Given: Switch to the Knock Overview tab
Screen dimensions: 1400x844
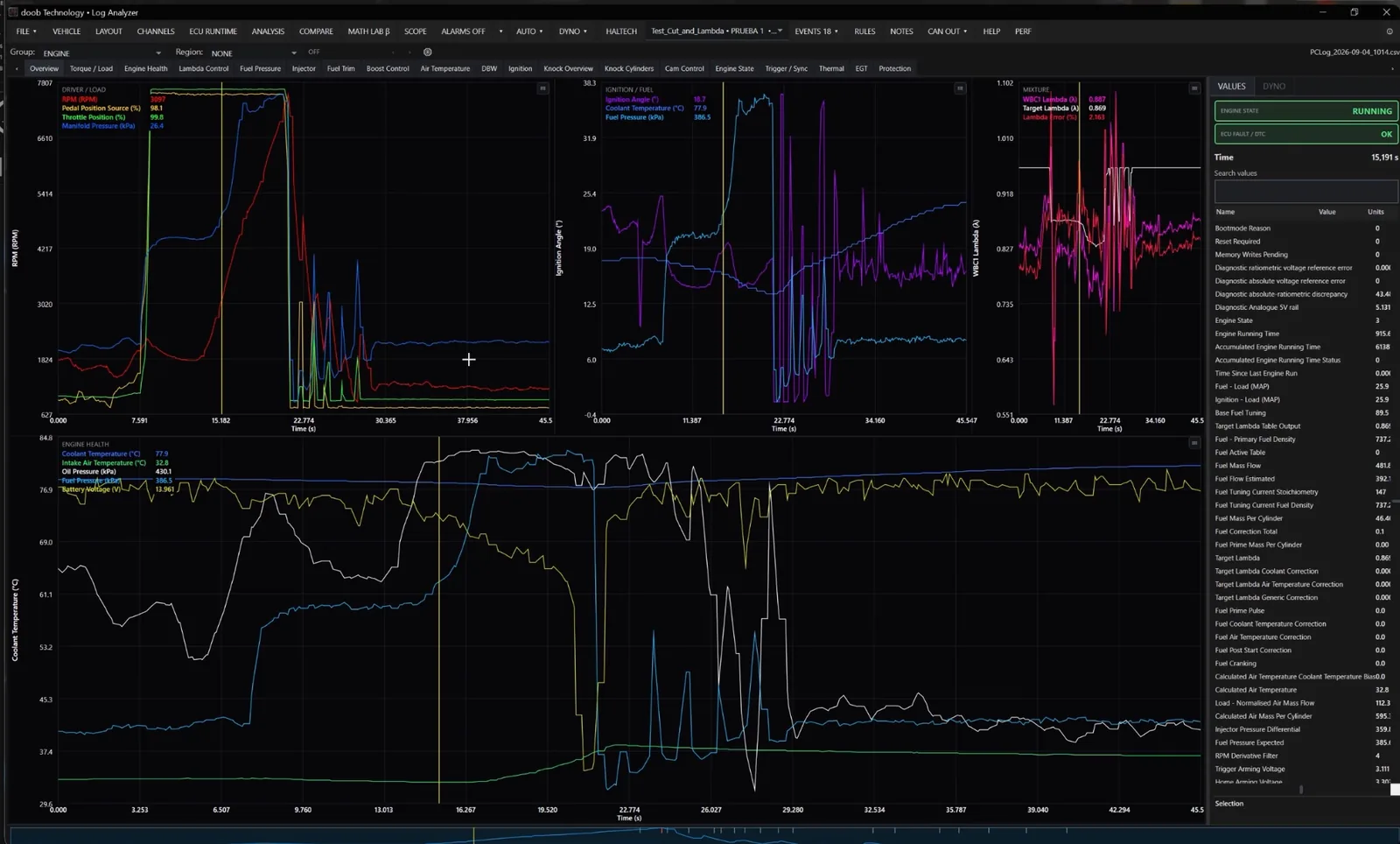Looking at the screenshot, I should 568,68.
